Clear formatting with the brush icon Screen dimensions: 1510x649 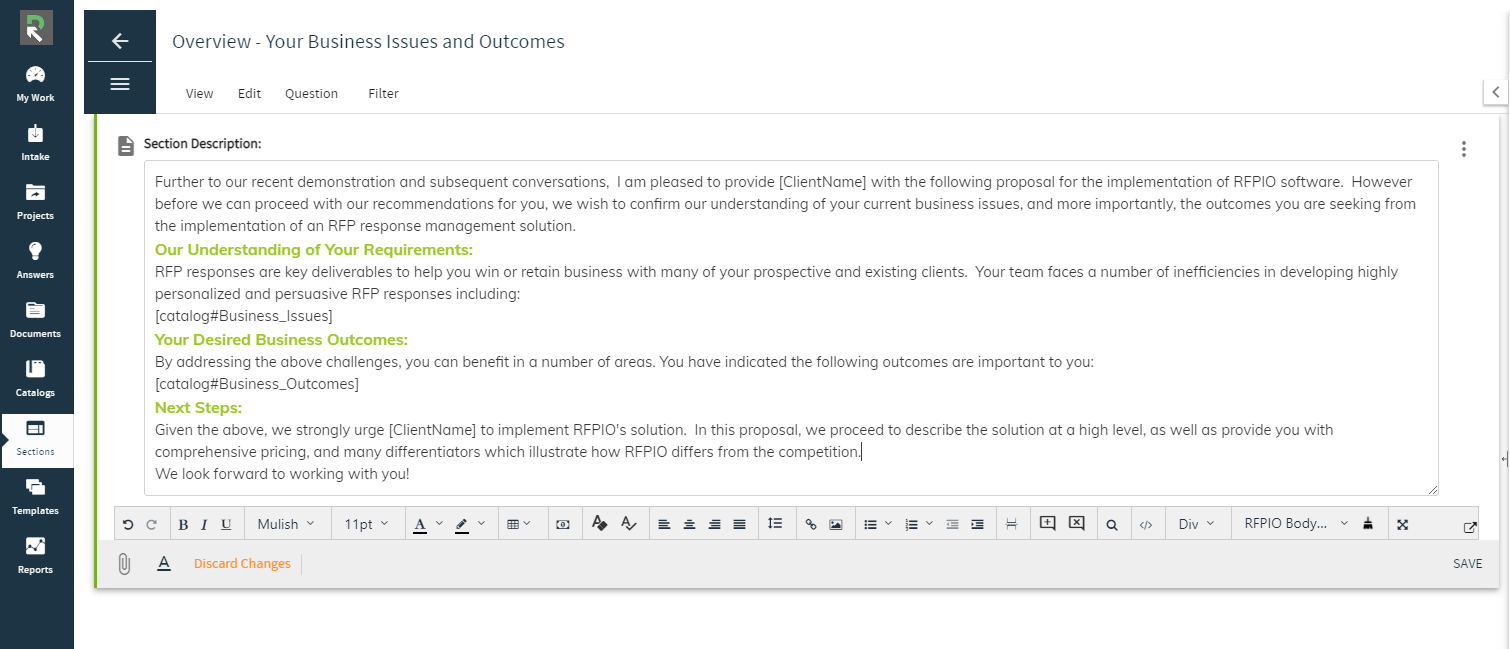[1368, 523]
